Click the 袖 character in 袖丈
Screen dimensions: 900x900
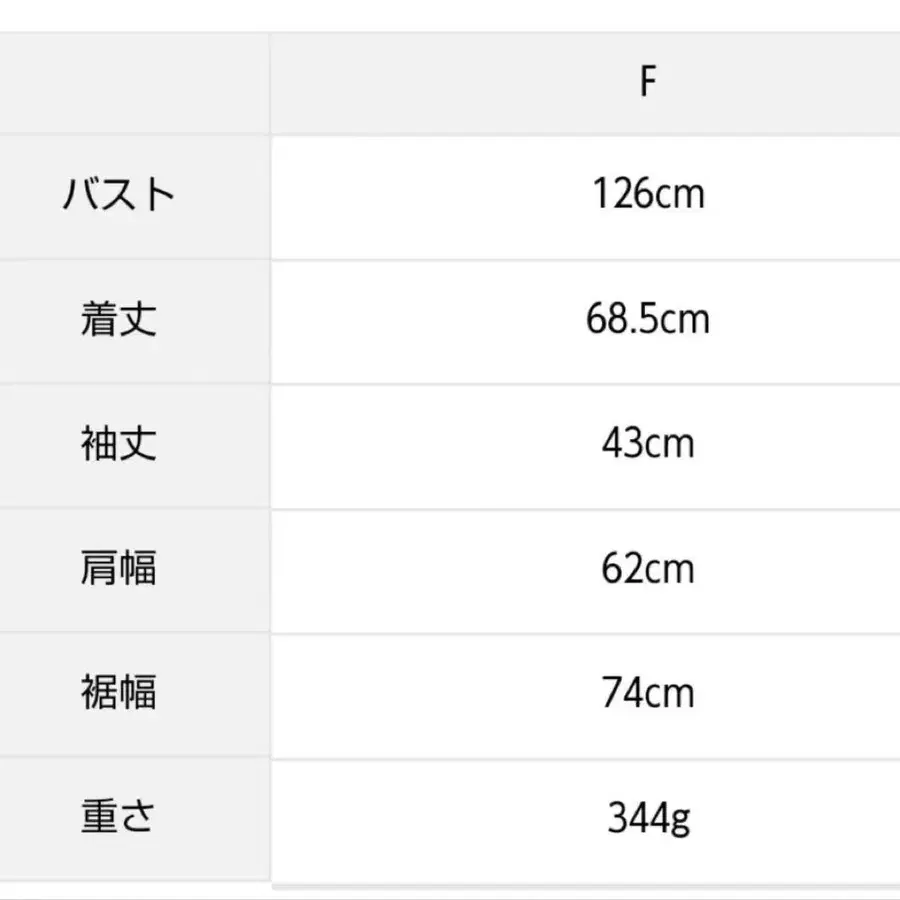click(99, 444)
